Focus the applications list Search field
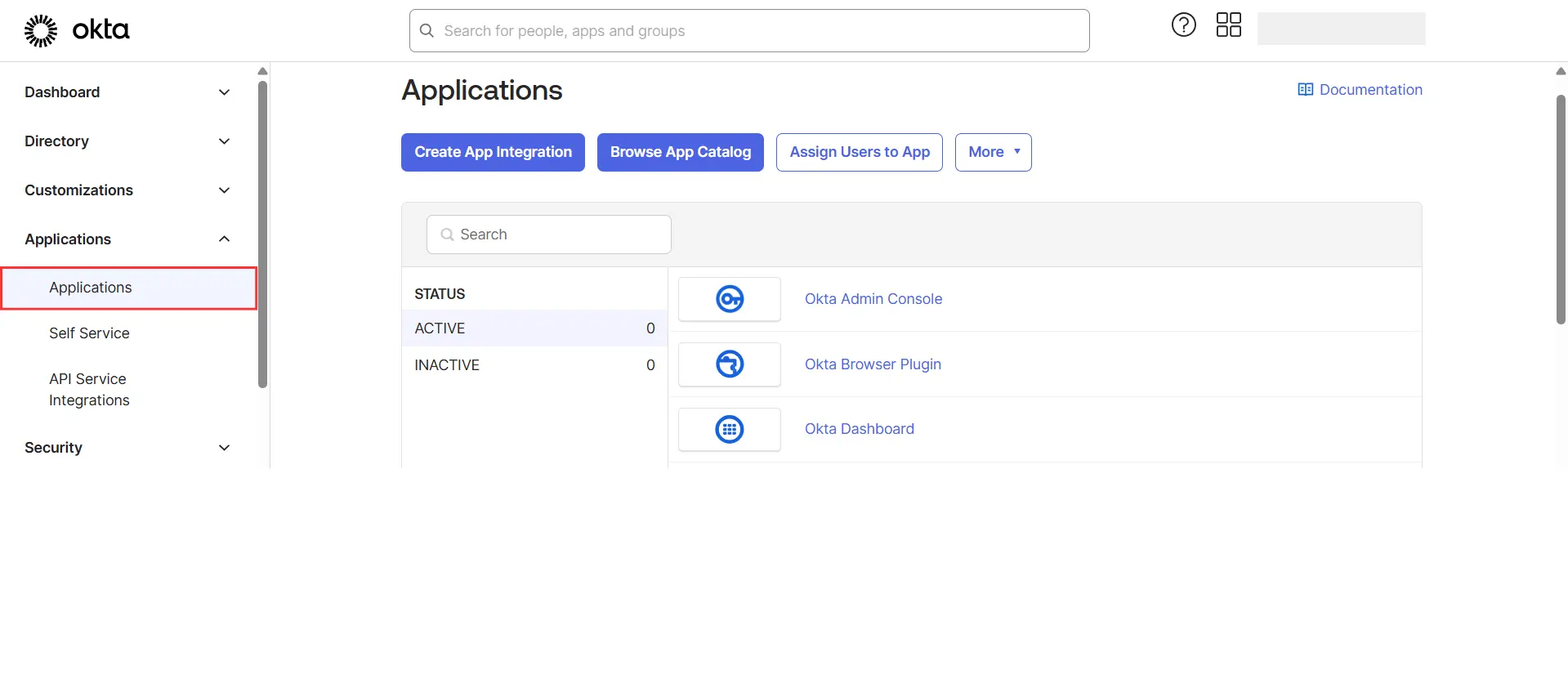This screenshot has width=1568, height=688. pyautogui.click(x=549, y=235)
